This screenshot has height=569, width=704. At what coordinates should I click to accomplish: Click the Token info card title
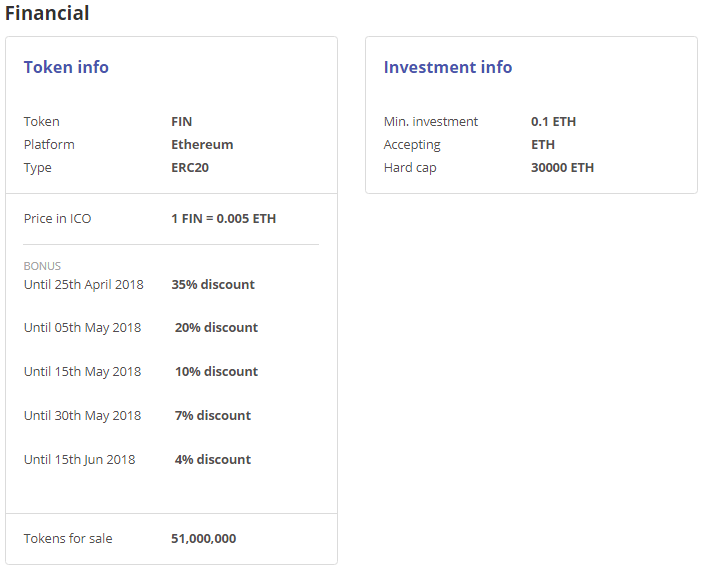(x=66, y=67)
